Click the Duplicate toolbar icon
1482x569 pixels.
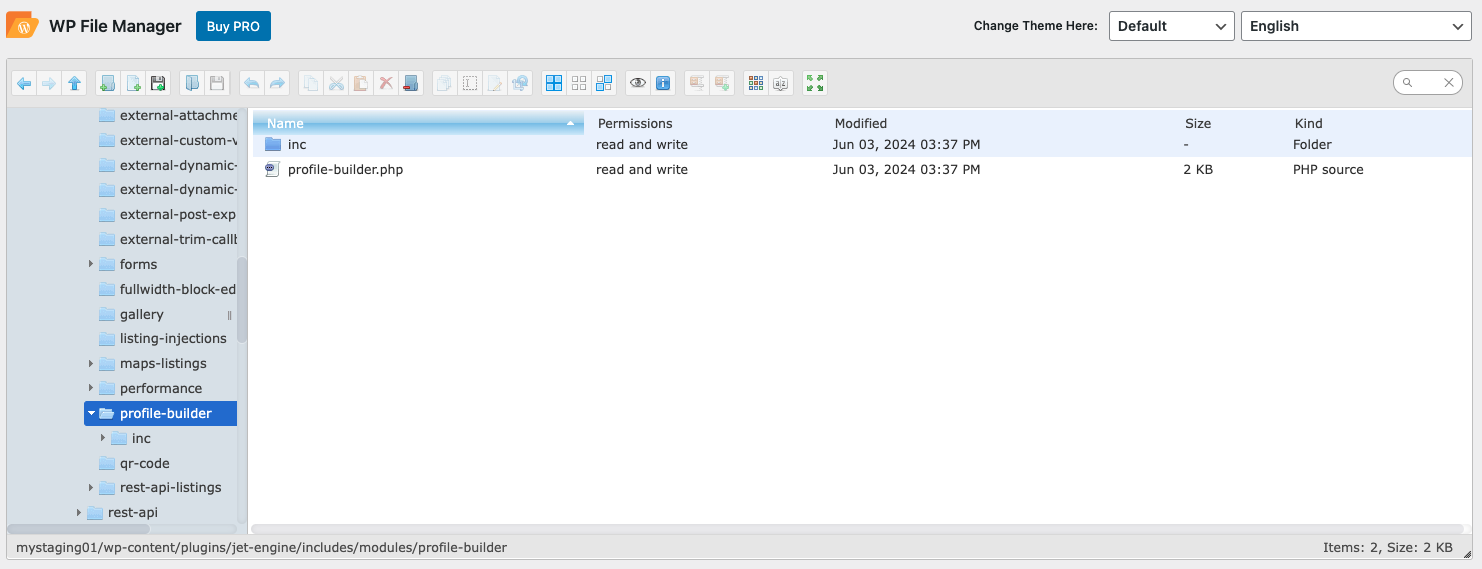pyautogui.click(x=445, y=84)
